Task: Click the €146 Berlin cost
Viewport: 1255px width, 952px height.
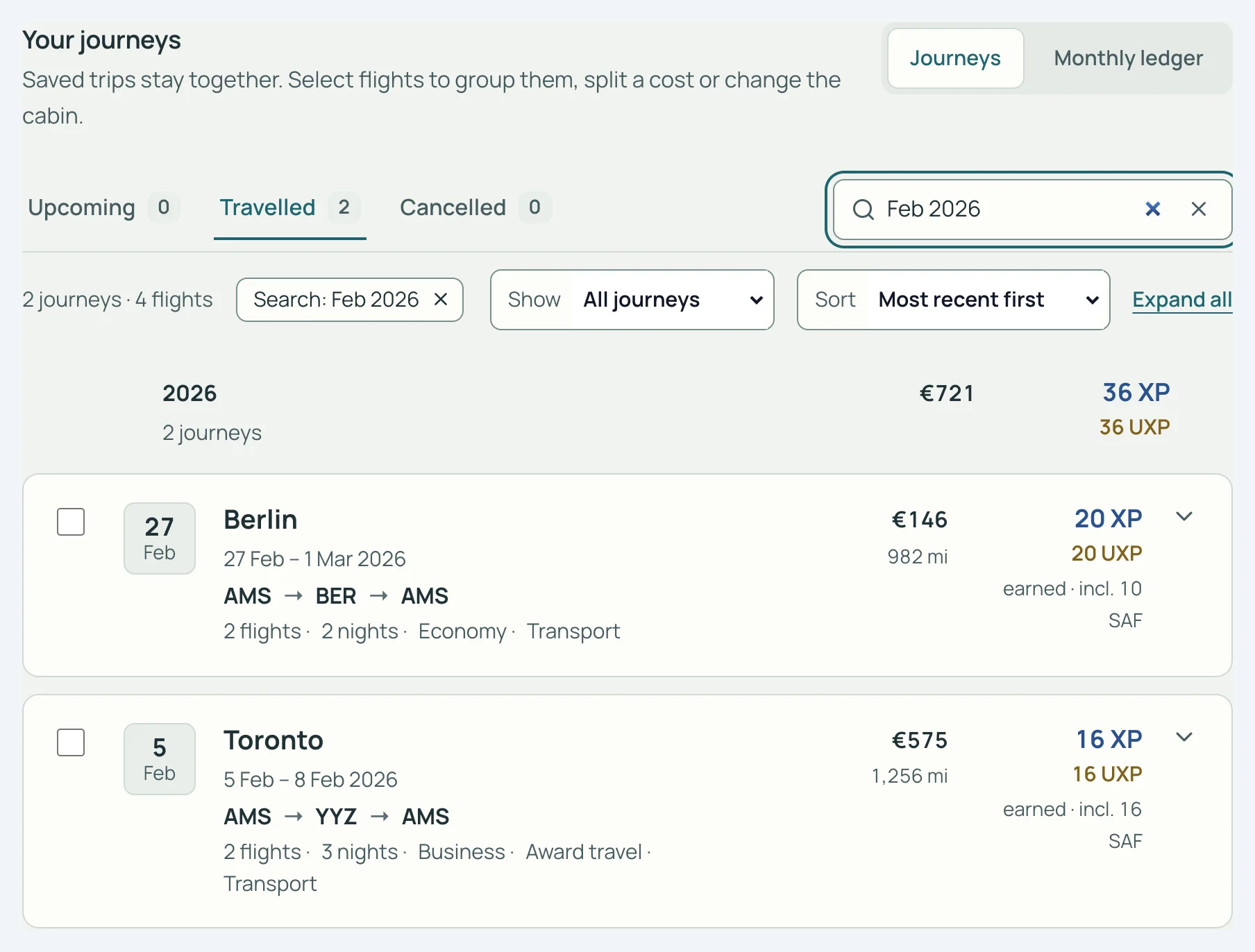Action: [919, 520]
